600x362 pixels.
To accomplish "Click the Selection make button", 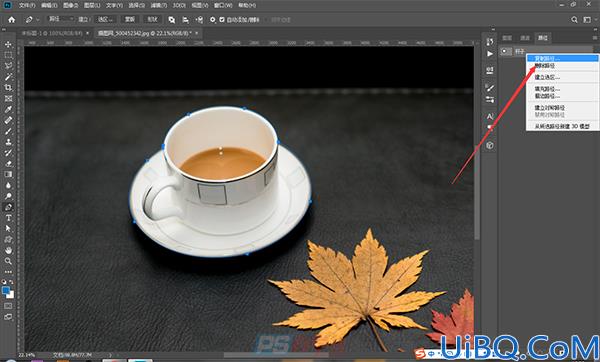I will [x=106, y=19].
